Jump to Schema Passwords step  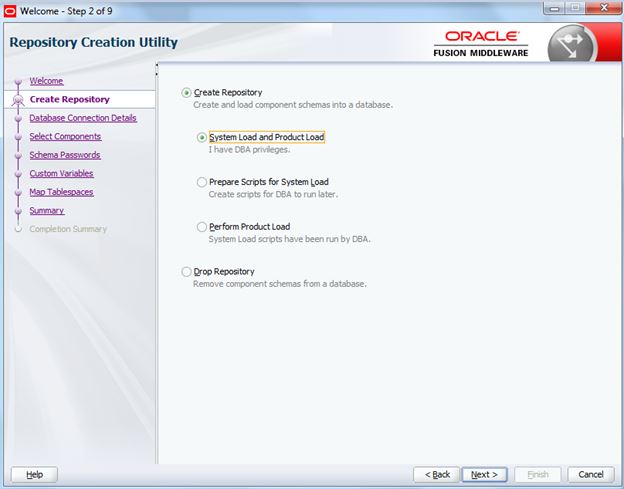(65, 155)
